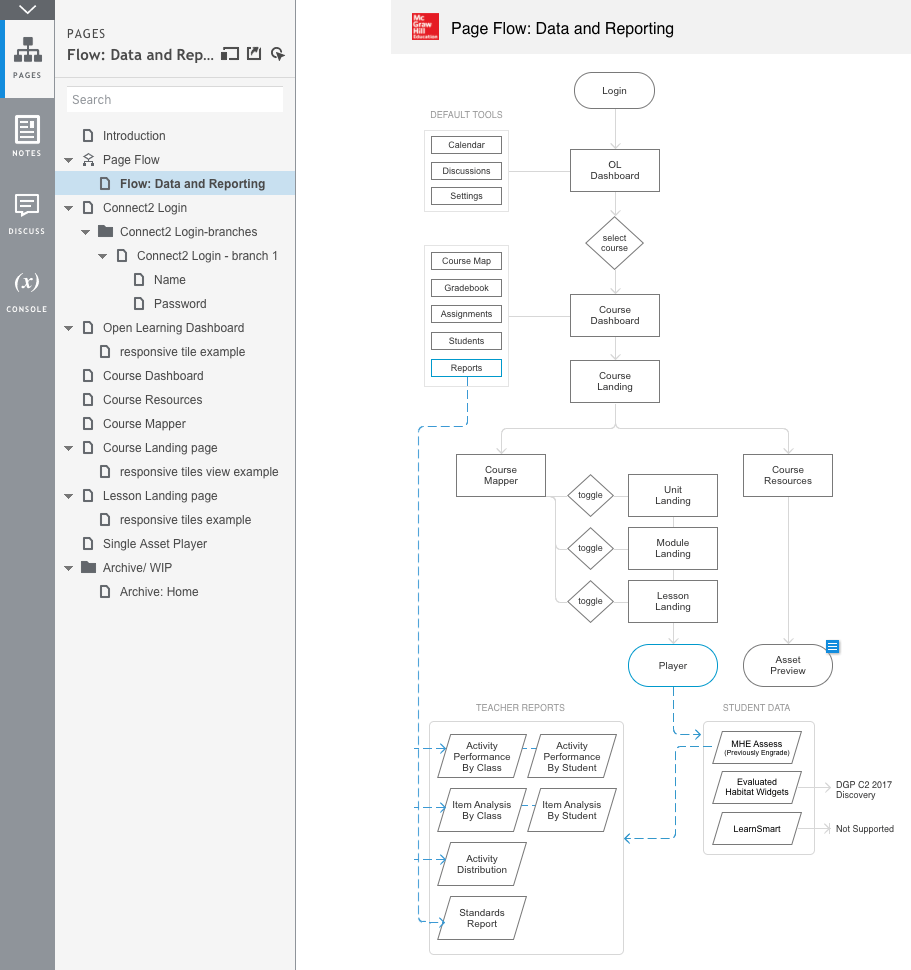Click the select course diamond
Image resolution: width=911 pixels, height=970 pixels.
614,243
